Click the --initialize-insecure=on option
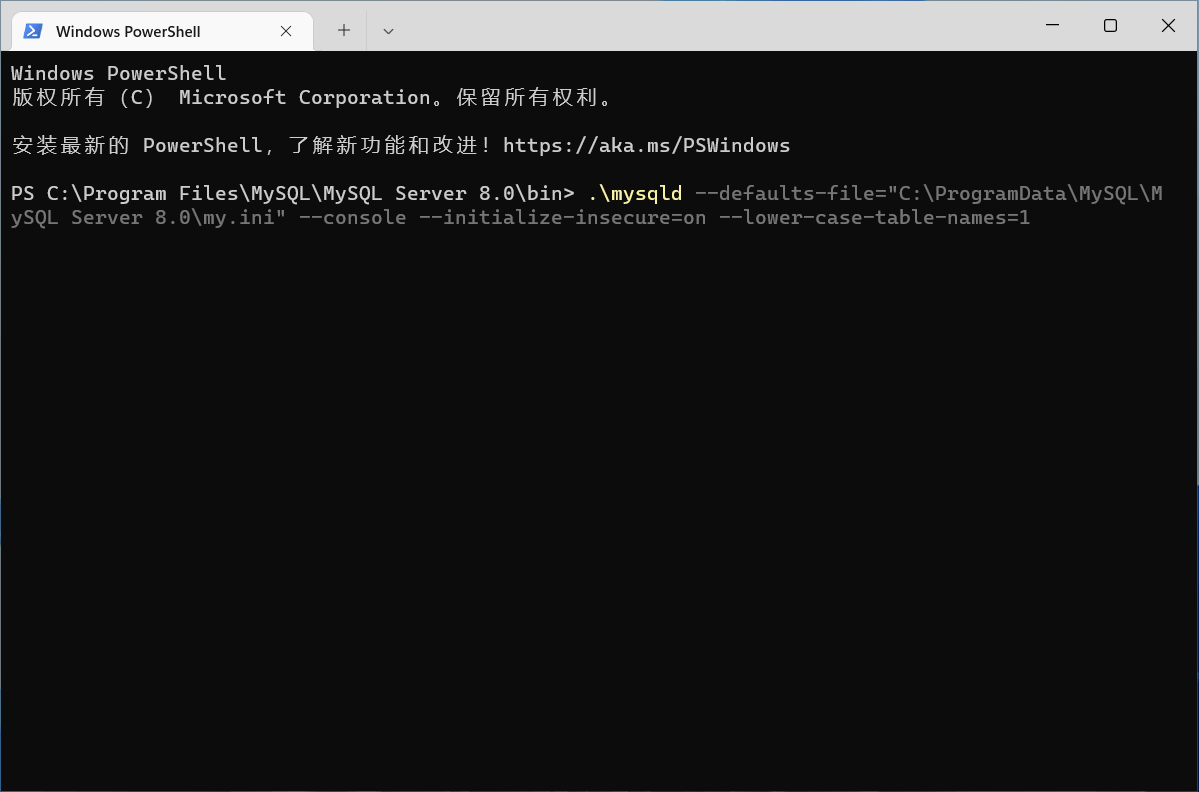 562,218
